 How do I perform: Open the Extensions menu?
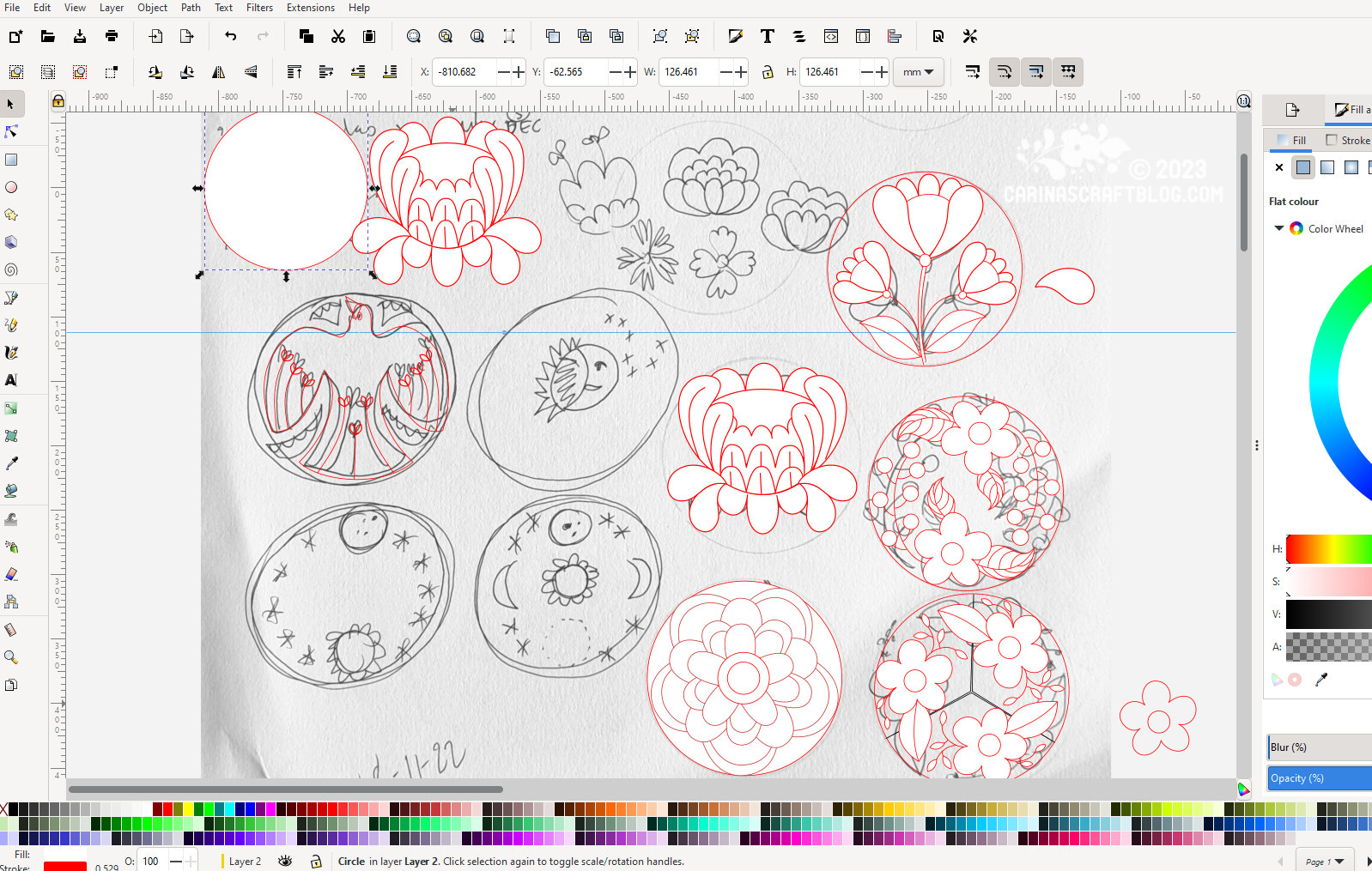click(311, 8)
